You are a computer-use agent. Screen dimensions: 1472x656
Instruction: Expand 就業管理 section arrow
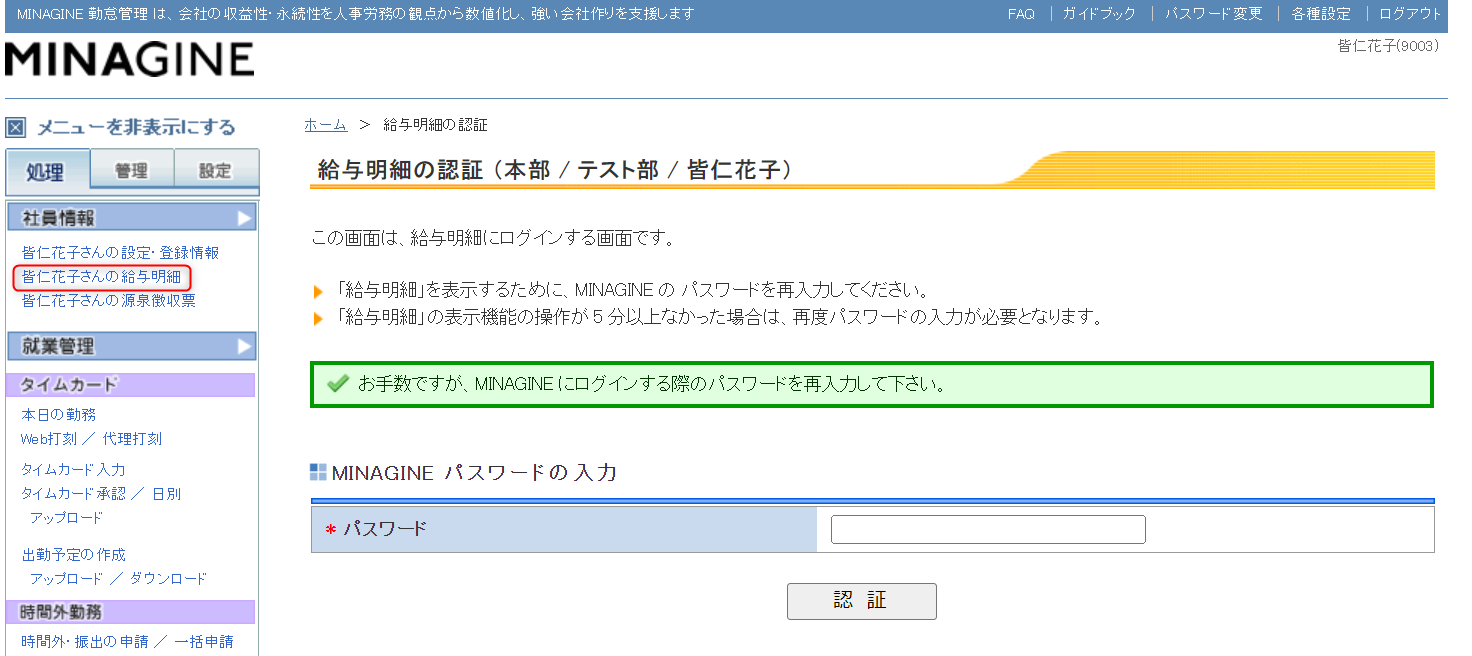click(x=244, y=346)
